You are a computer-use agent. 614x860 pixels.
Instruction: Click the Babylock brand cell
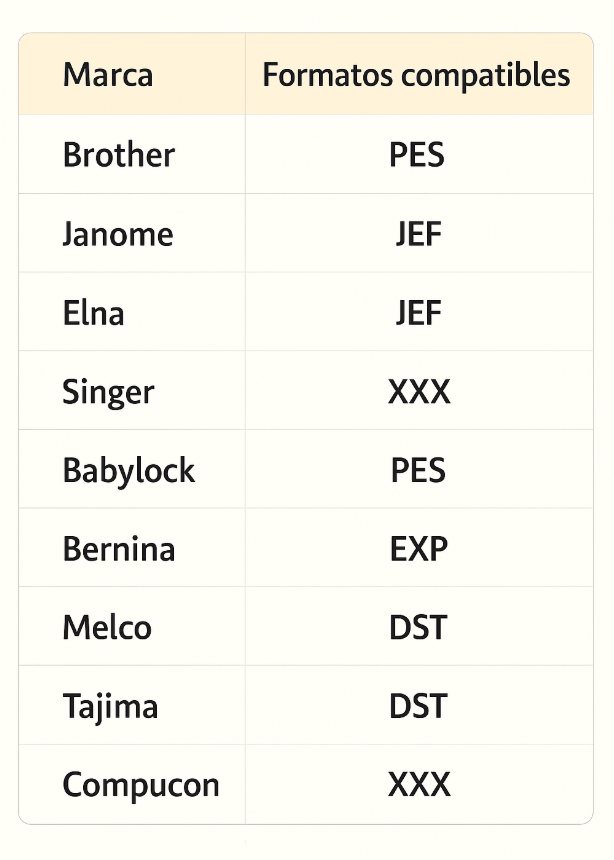tap(128, 470)
